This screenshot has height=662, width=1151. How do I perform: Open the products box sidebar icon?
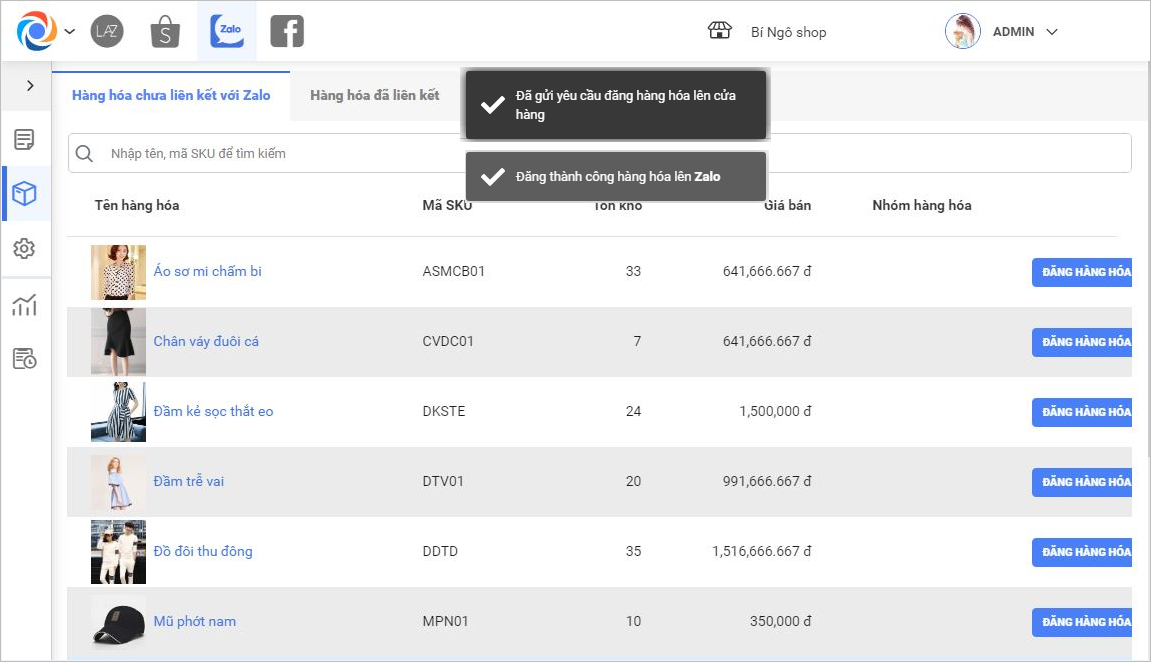point(25,194)
